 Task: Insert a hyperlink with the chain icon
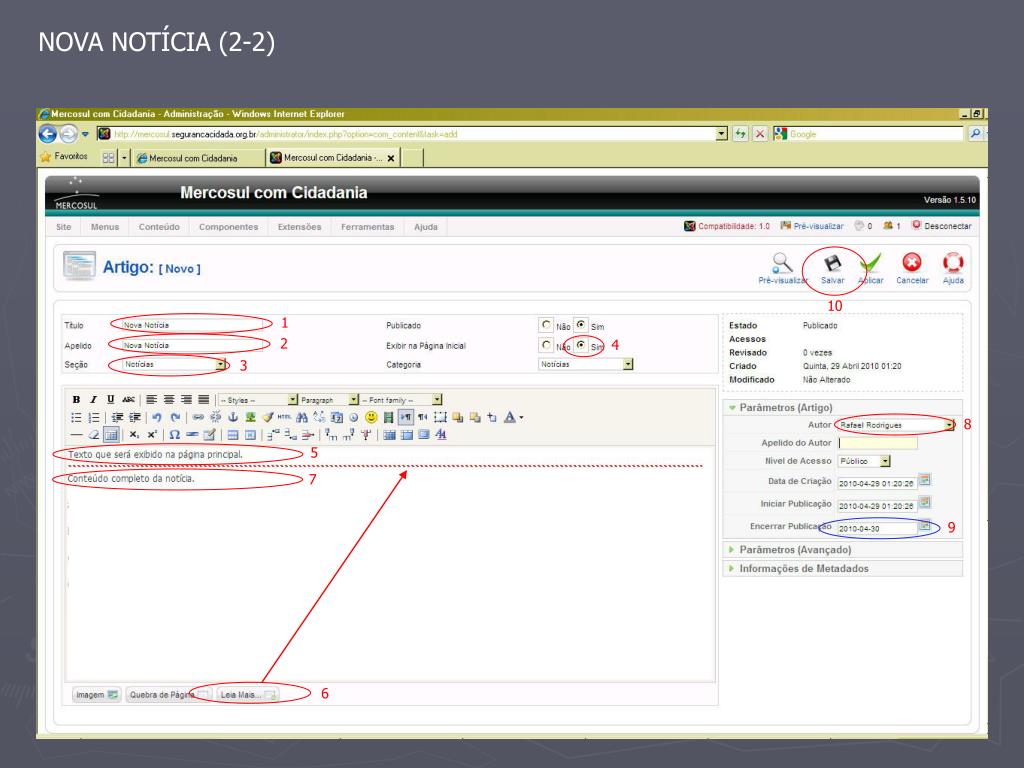pyautogui.click(x=198, y=417)
